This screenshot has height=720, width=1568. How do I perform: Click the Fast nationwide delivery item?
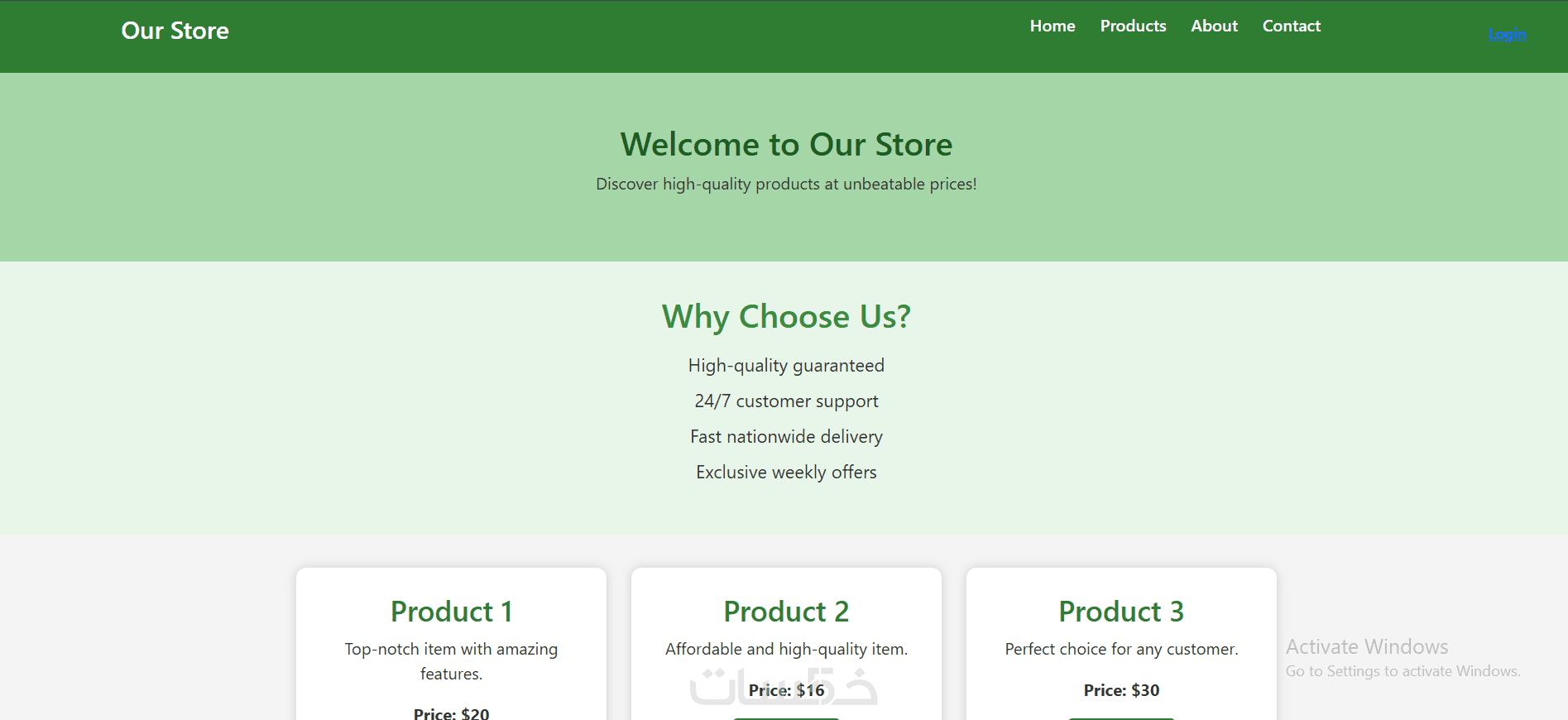tap(786, 437)
